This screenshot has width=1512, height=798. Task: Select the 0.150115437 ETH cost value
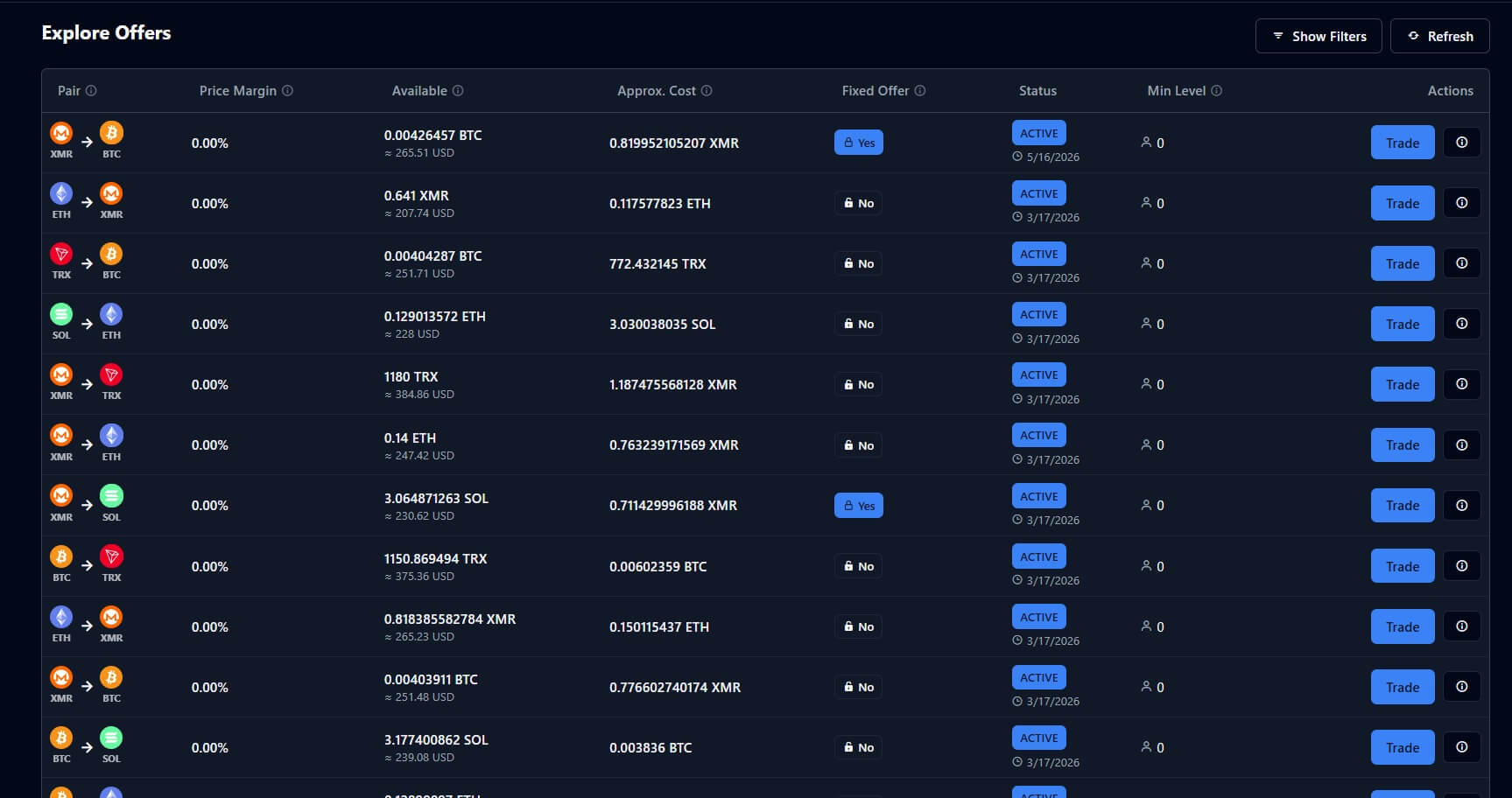point(659,626)
